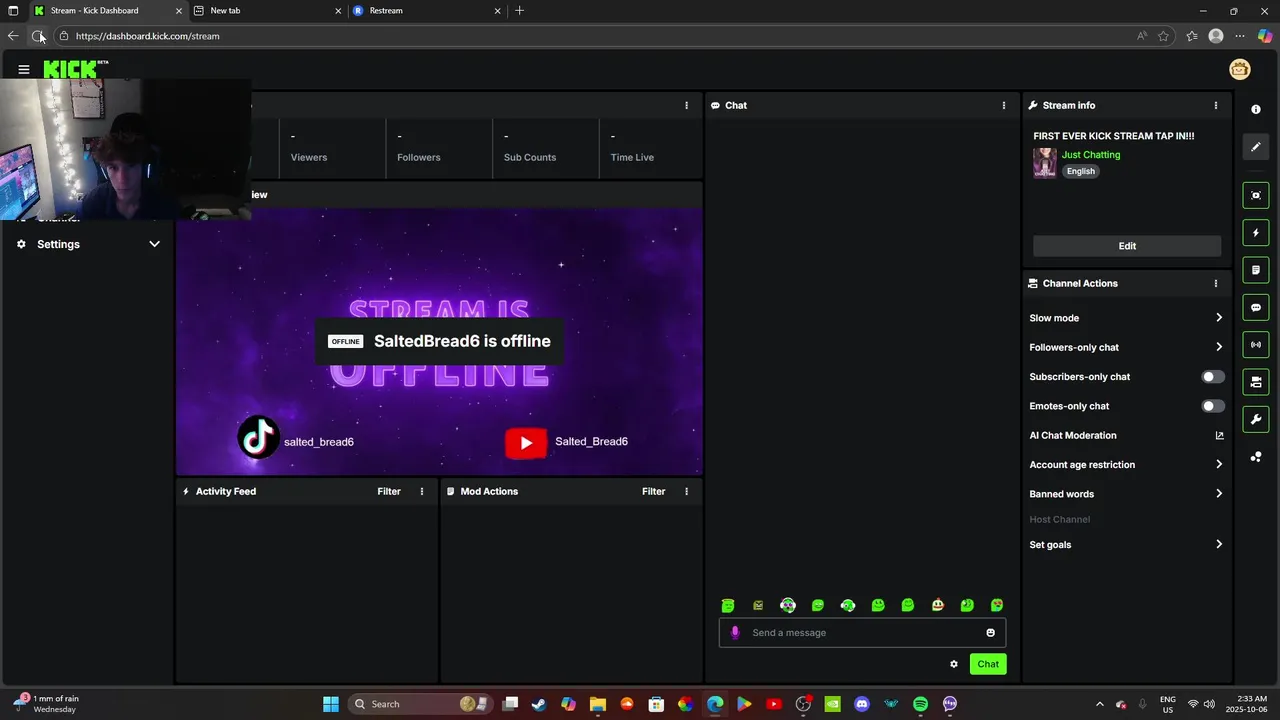Open a new browser tab with plus button
The image size is (1280, 720).
pos(519,11)
